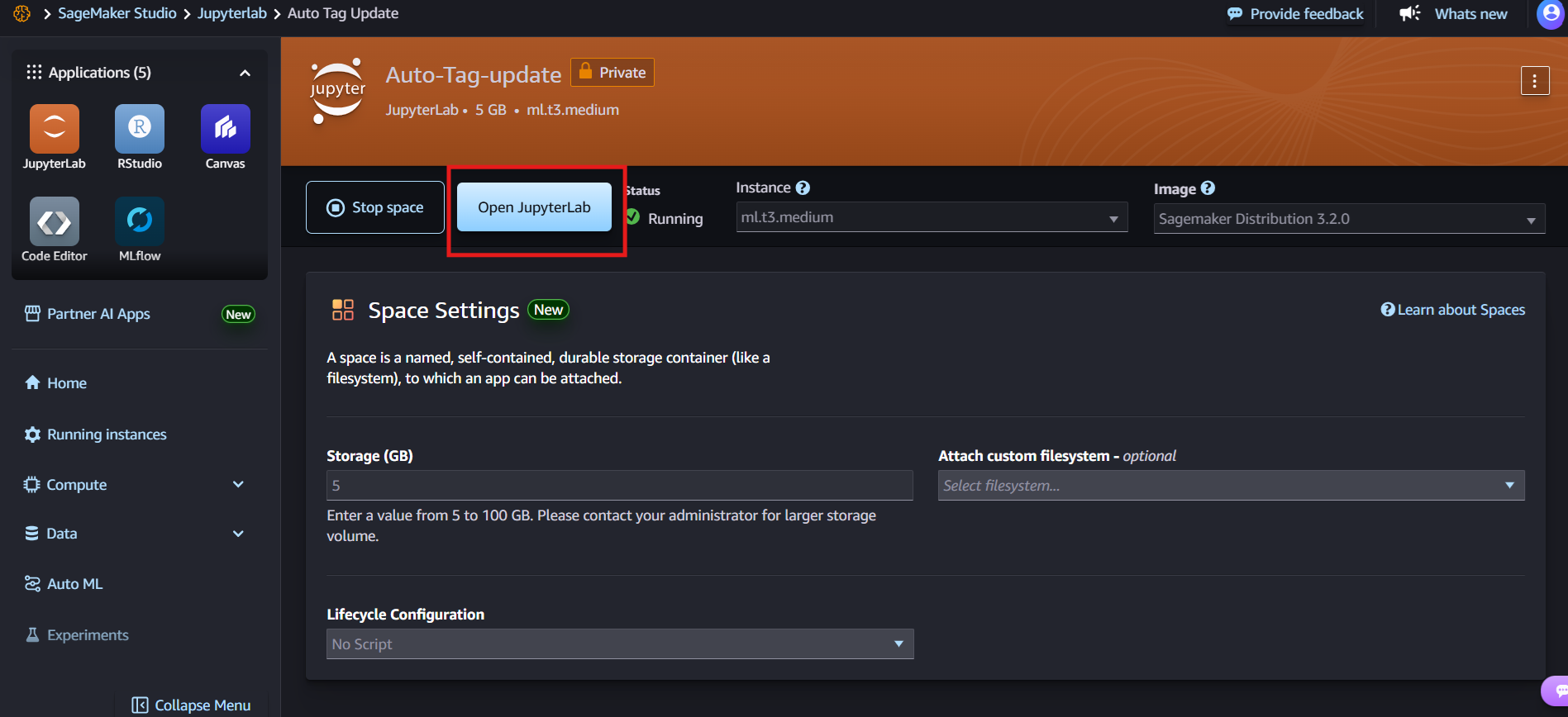The image size is (1568, 717).
Task: Open the Lifecycle Configuration No Script dropdown
Action: [x=620, y=644]
